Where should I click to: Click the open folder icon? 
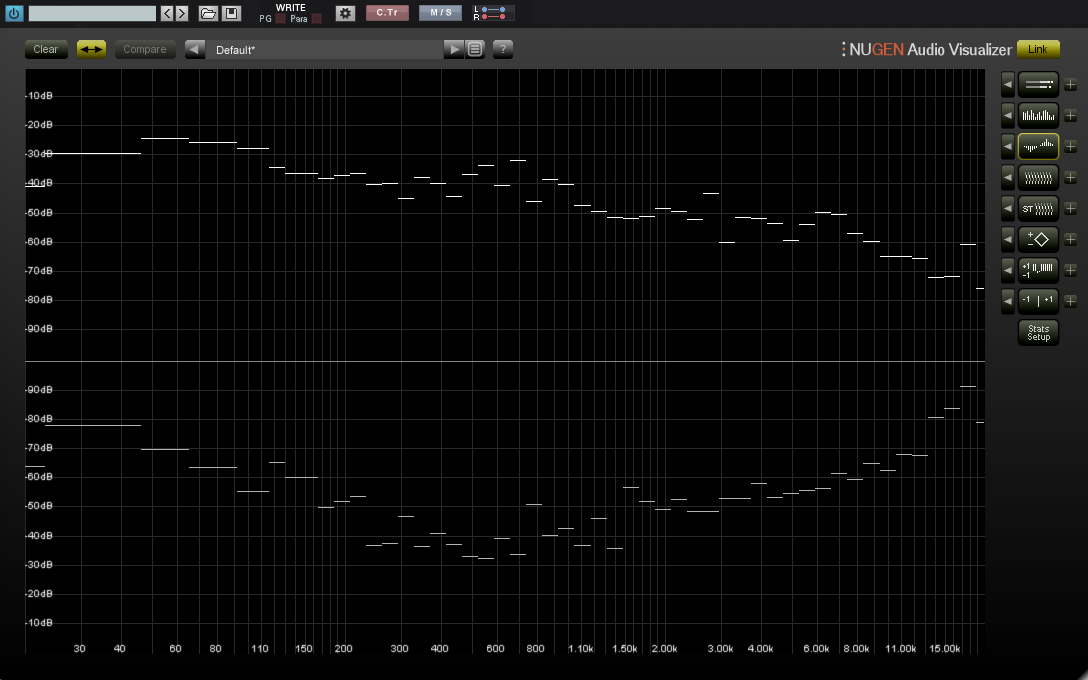point(208,14)
